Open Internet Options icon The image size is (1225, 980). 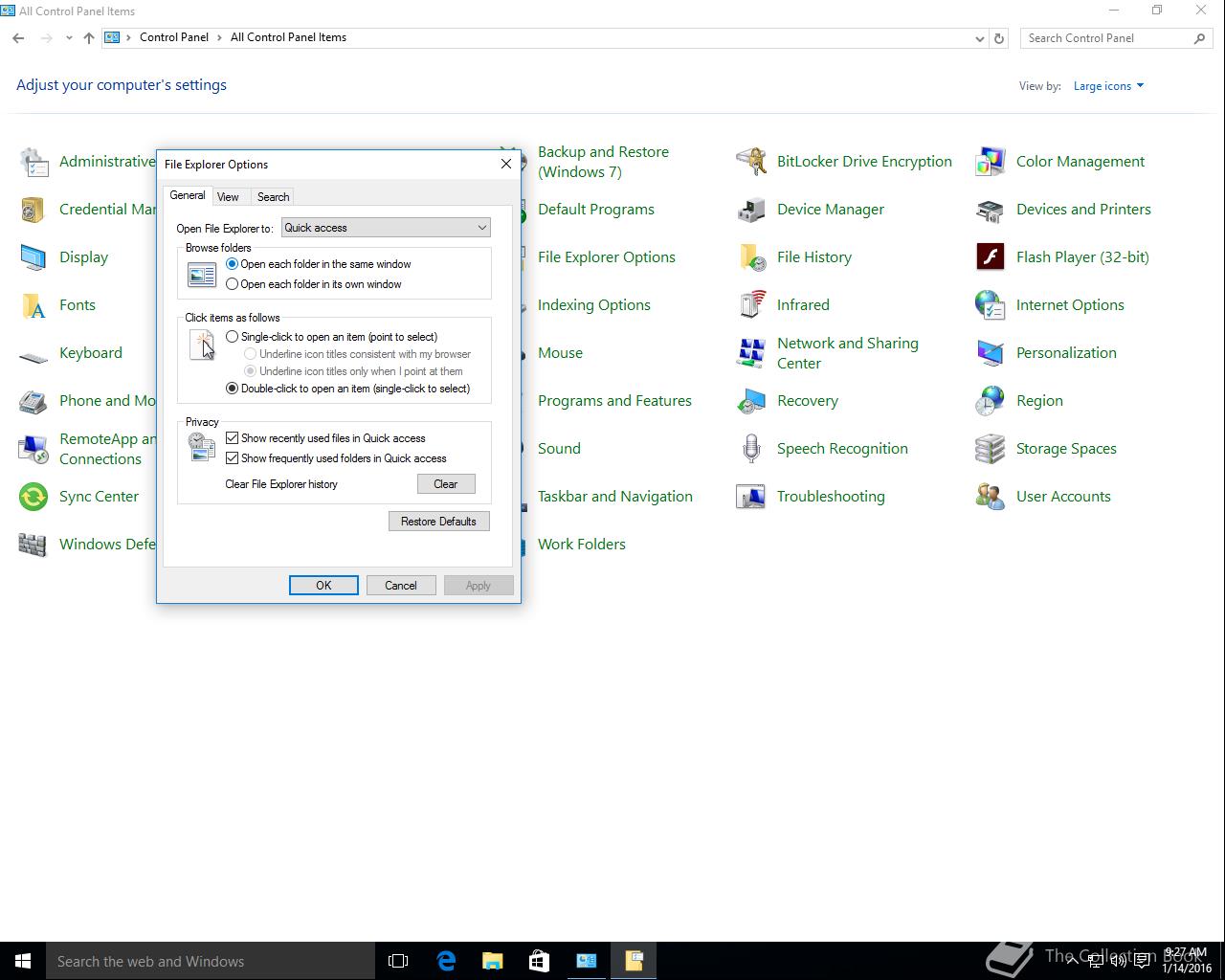point(991,305)
